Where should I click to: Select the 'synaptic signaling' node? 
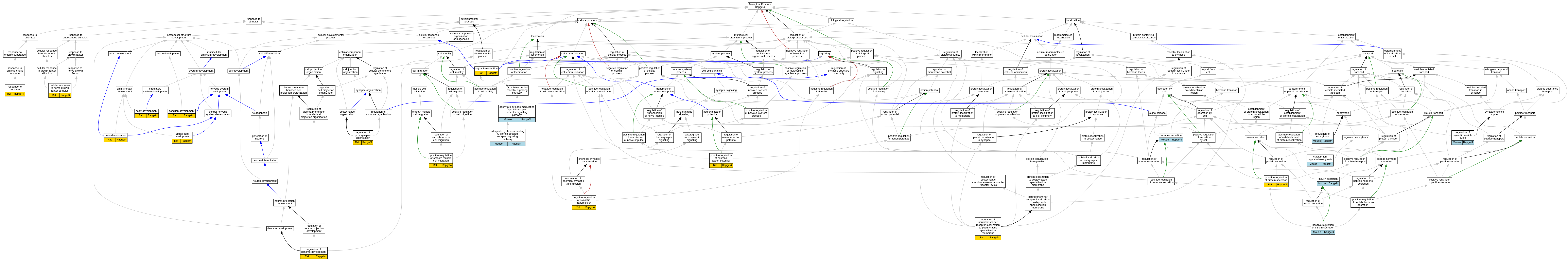tap(726, 90)
